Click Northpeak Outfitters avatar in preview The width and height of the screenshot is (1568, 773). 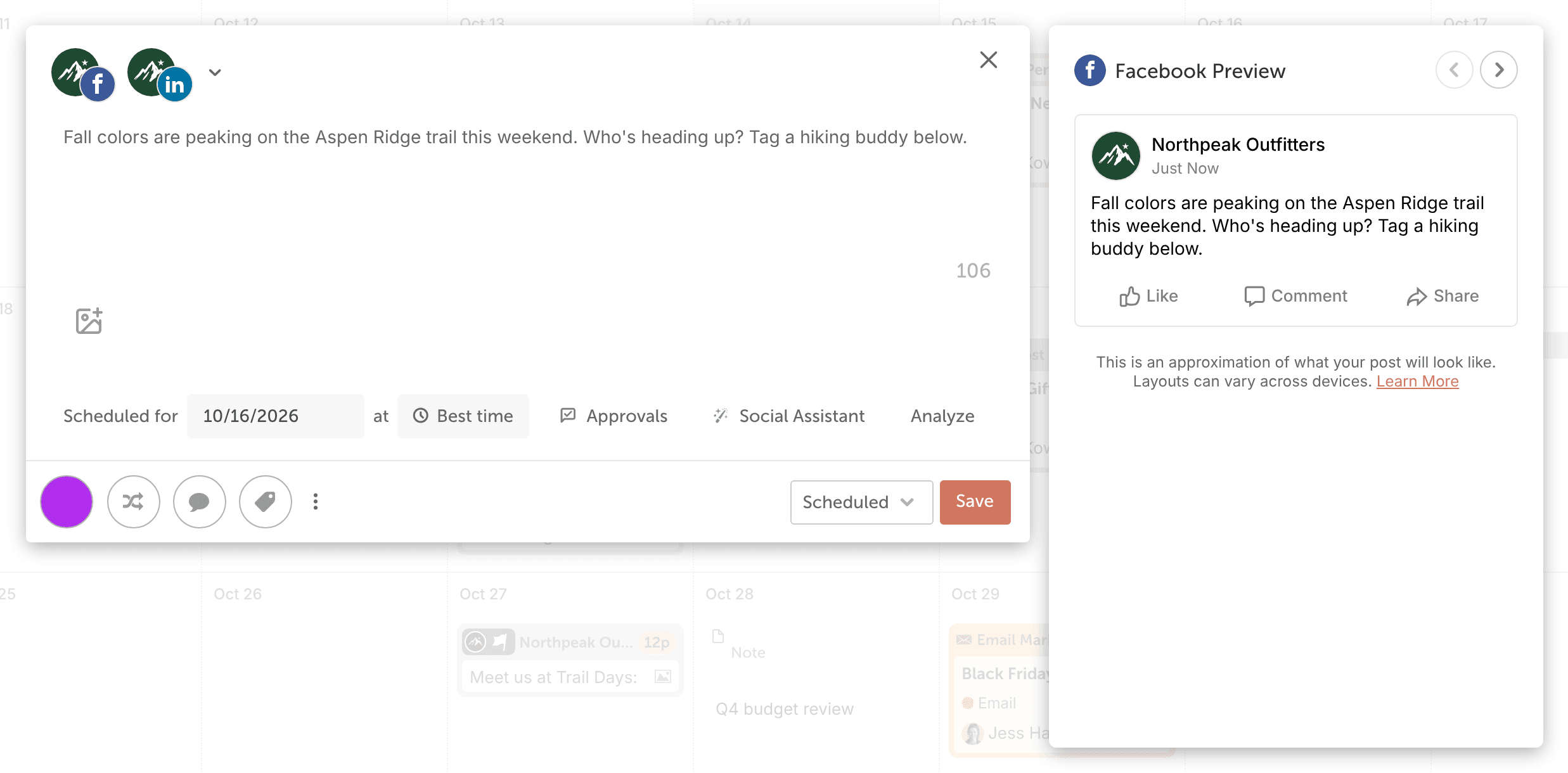coord(1115,156)
